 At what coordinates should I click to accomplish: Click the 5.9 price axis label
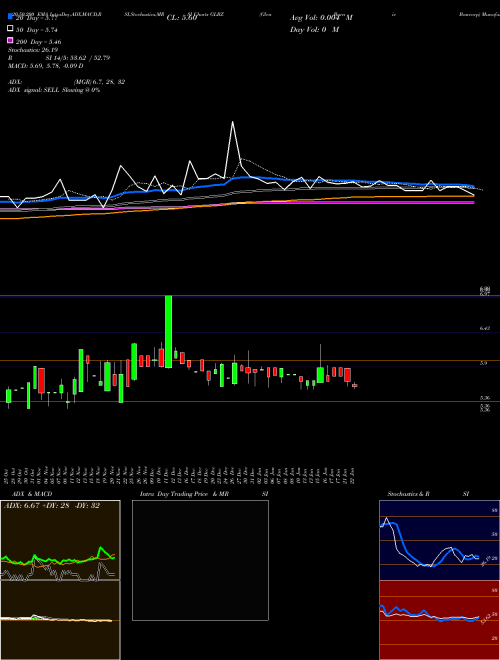(x=484, y=363)
